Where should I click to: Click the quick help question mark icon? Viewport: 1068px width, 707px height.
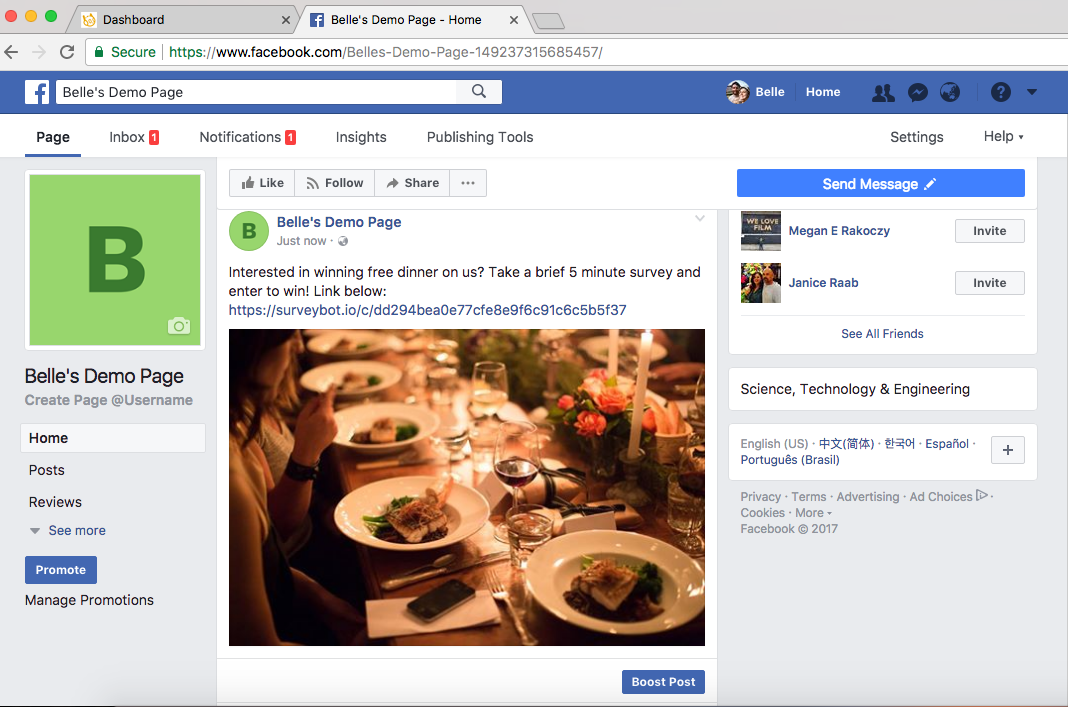point(1000,92)
